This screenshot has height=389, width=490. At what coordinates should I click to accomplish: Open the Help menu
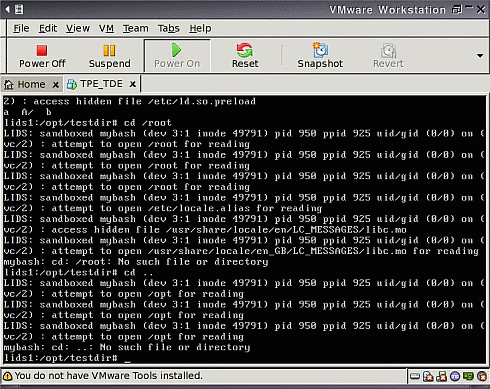[x=200, y=28]
